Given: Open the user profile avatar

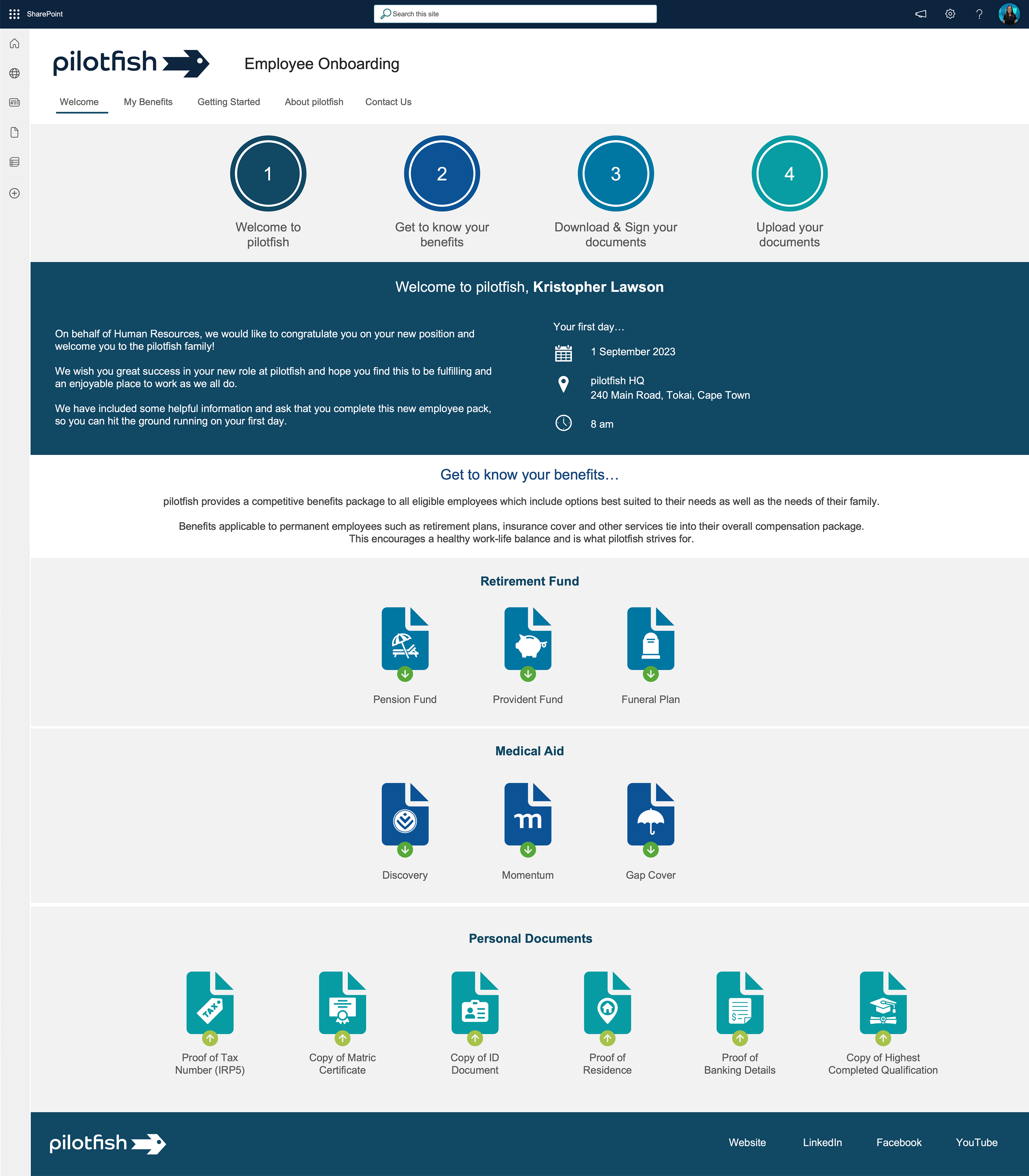Looking at the screenshot, I should pos(1009,14).
